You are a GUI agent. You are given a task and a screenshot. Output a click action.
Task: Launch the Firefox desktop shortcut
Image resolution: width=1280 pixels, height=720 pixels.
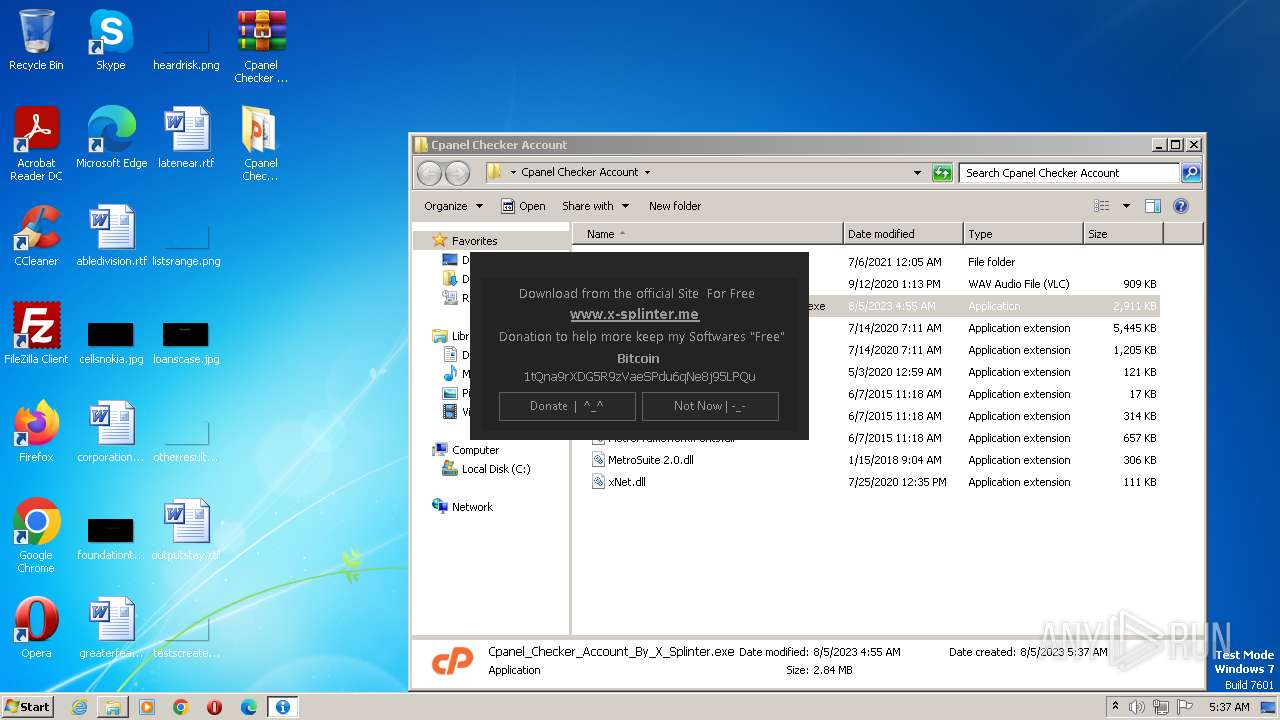36,432
